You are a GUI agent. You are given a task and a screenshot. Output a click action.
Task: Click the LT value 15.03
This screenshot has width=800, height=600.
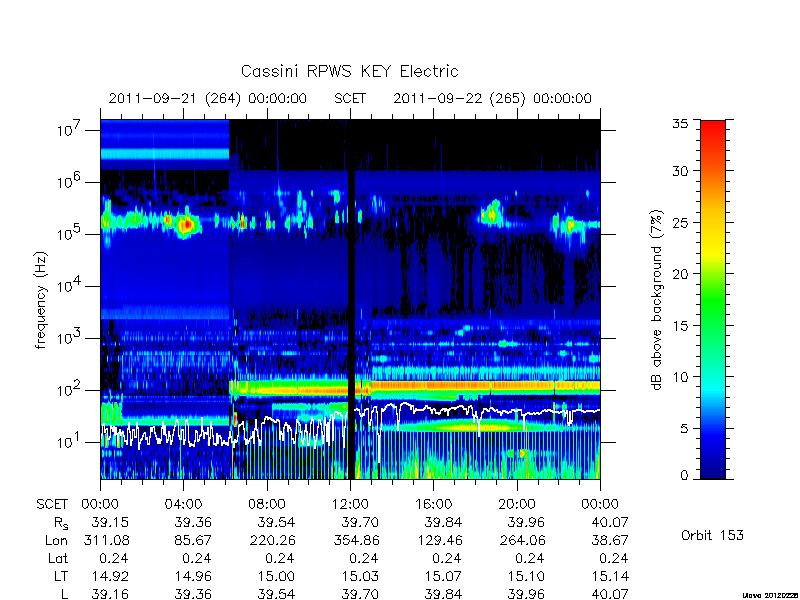(x=360, y=576)
